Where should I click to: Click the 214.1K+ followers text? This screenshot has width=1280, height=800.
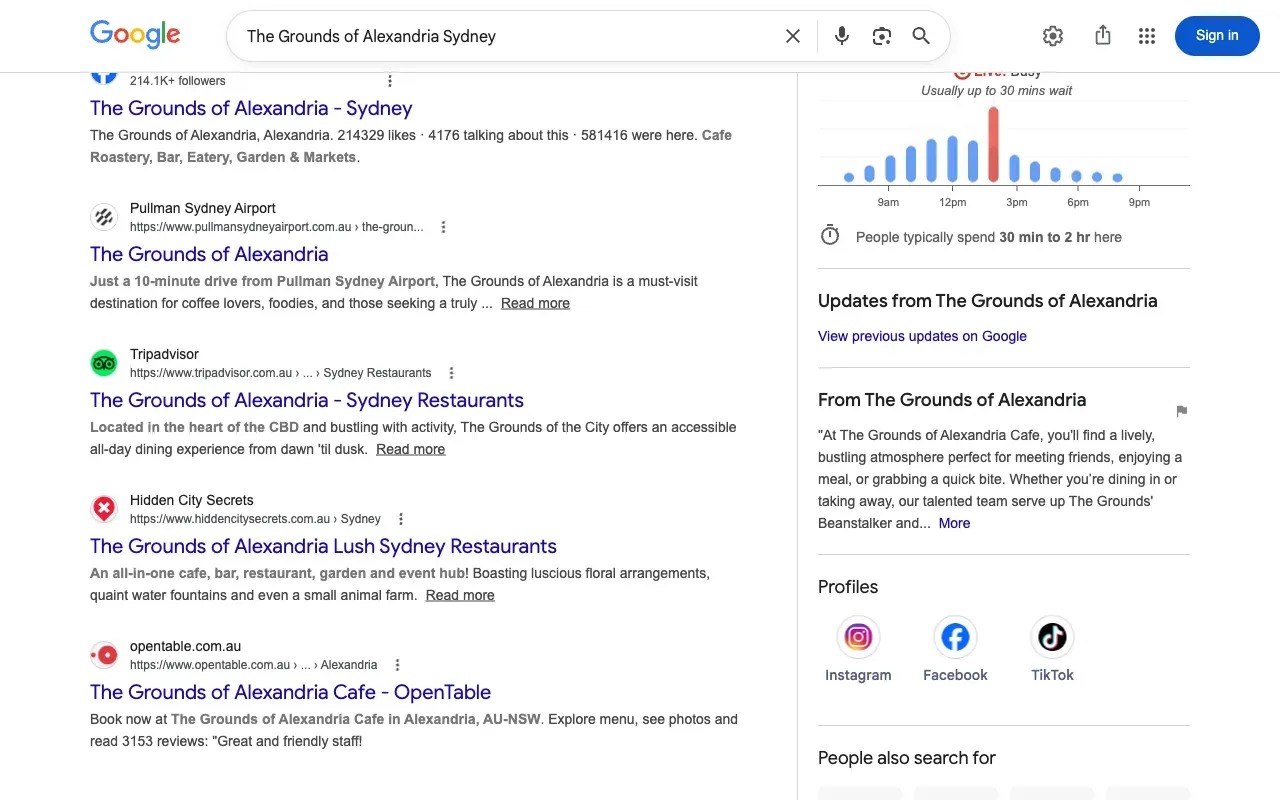178,81
